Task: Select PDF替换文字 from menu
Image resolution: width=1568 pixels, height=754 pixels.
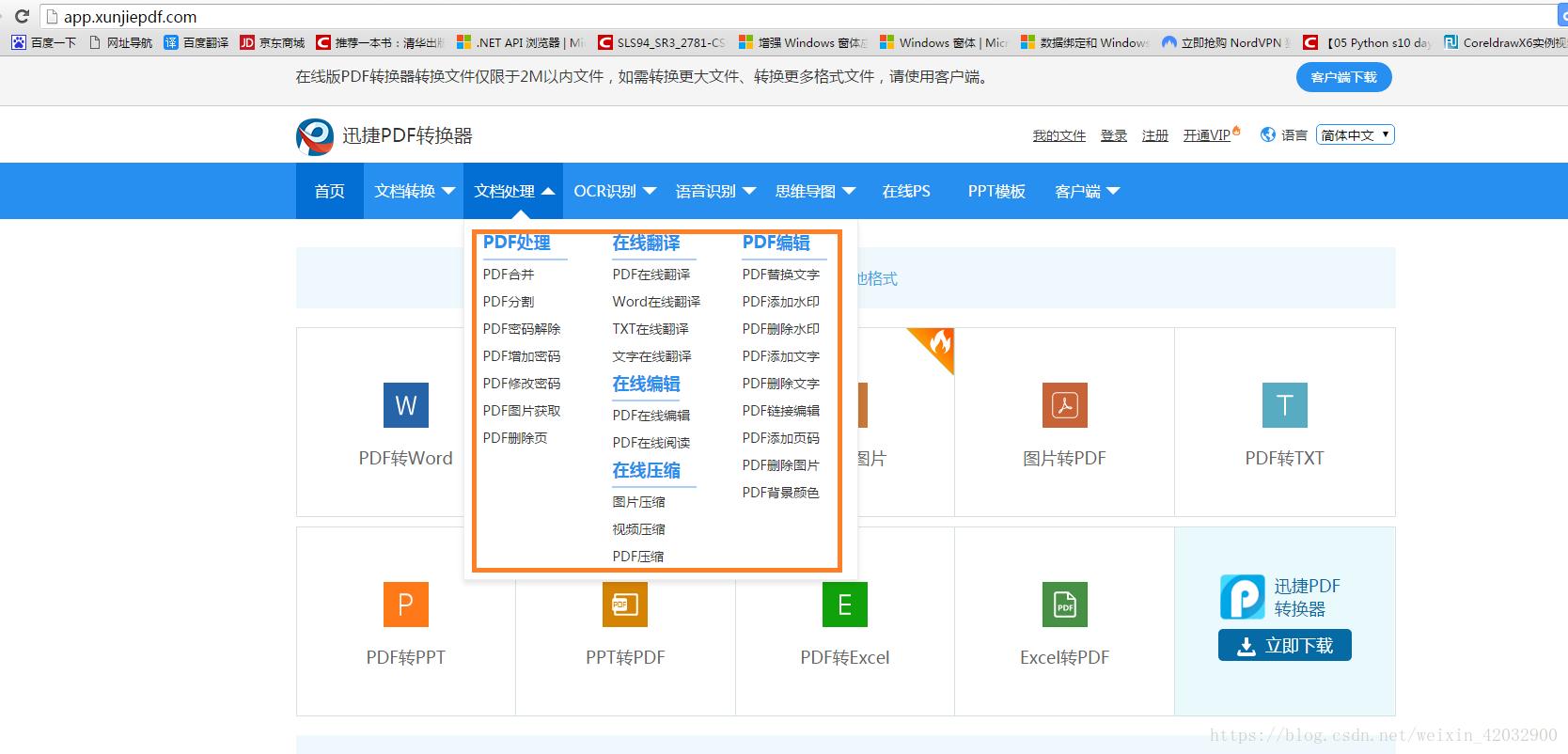Action: point(781,275)
